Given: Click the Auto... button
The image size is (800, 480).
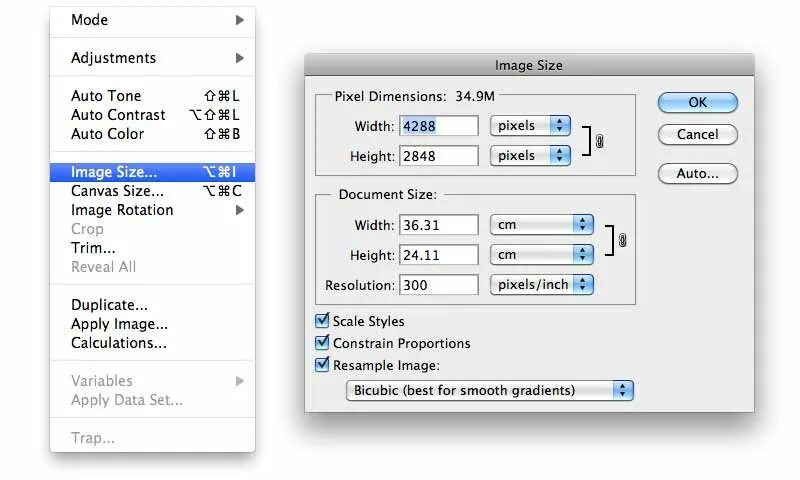Looking at the screenshot, I should [697, 173].
